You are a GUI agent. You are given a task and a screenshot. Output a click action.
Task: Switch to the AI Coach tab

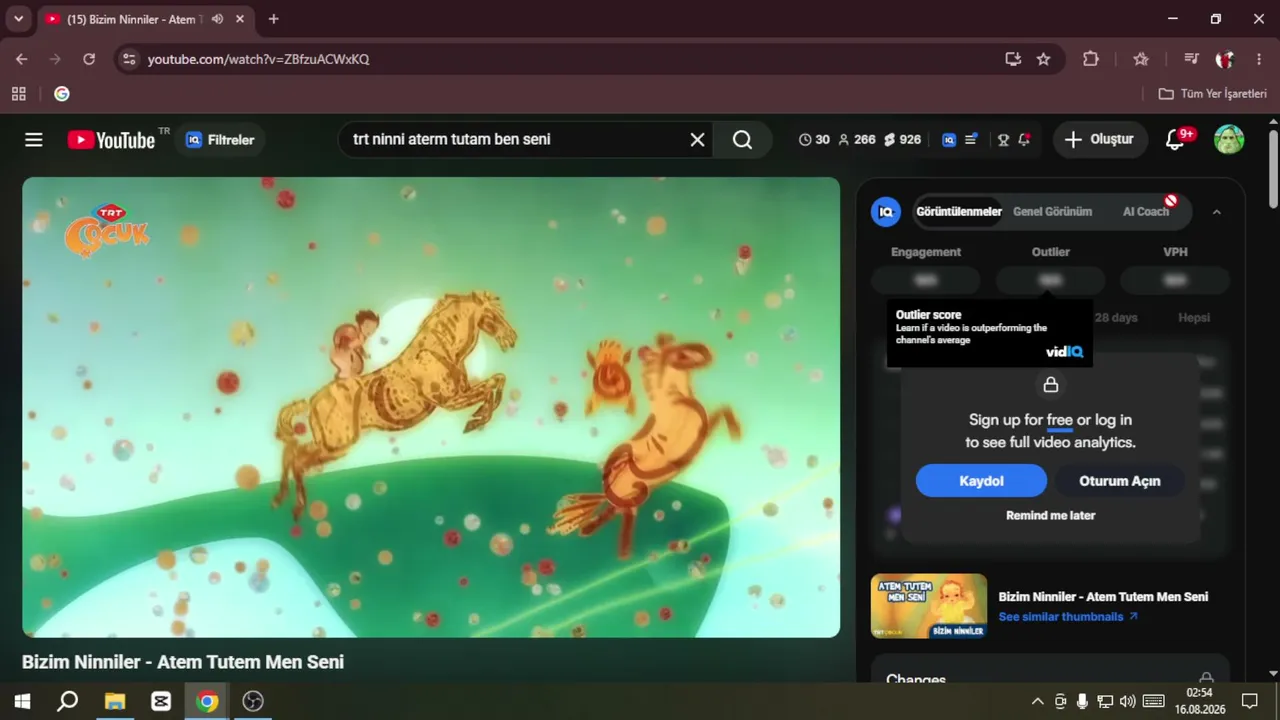click(x=1146, y=212)
